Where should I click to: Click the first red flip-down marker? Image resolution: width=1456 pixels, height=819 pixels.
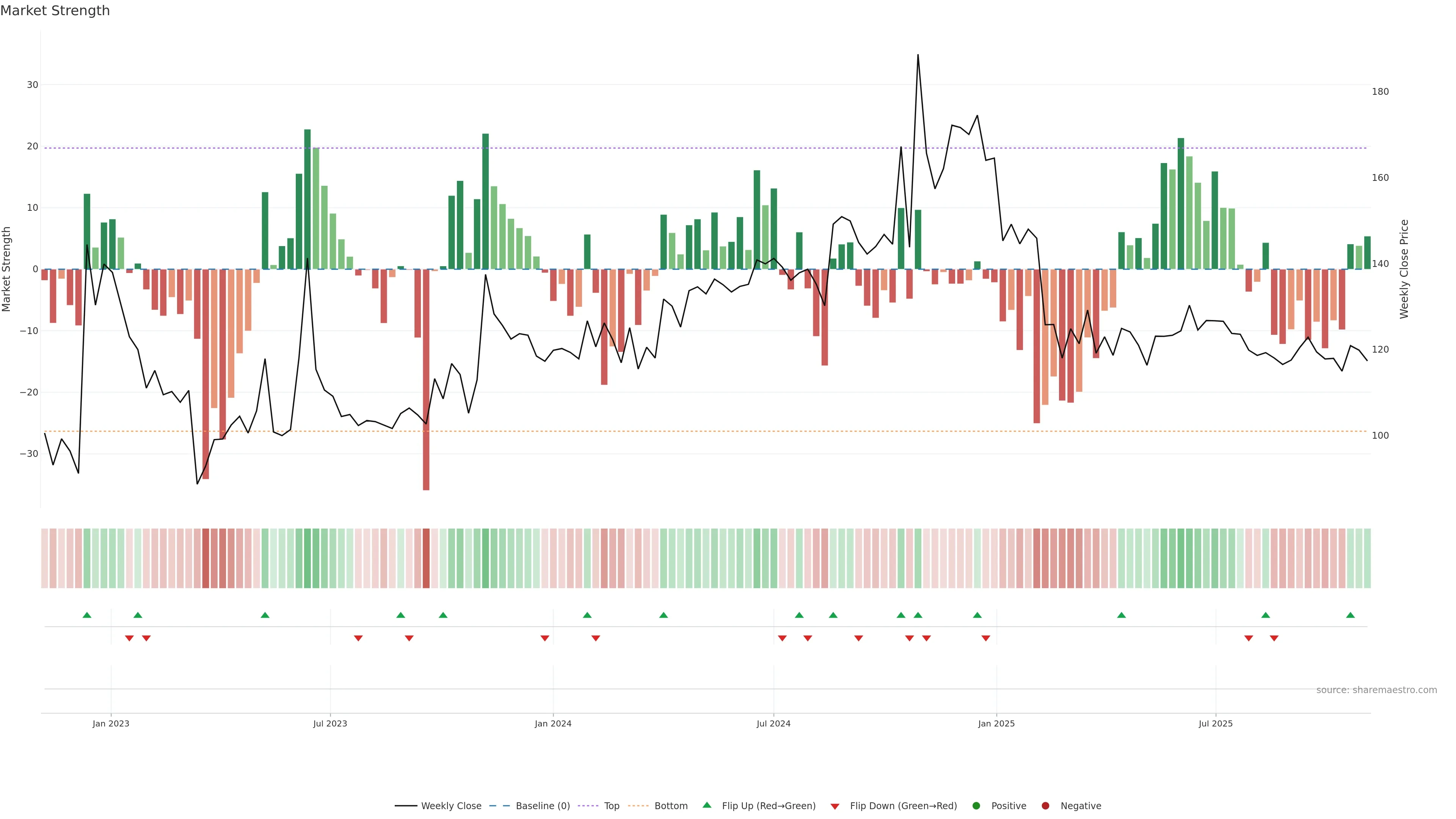pos(129,638)
